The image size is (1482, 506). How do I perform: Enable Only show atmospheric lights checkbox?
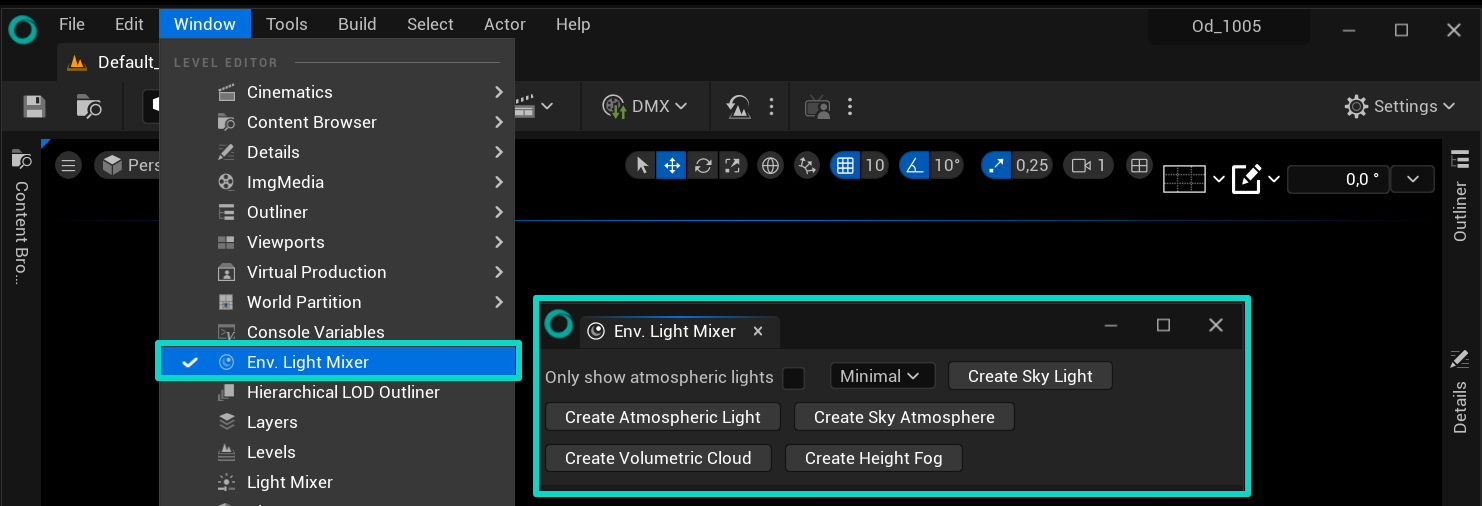(x=793, y=378)
